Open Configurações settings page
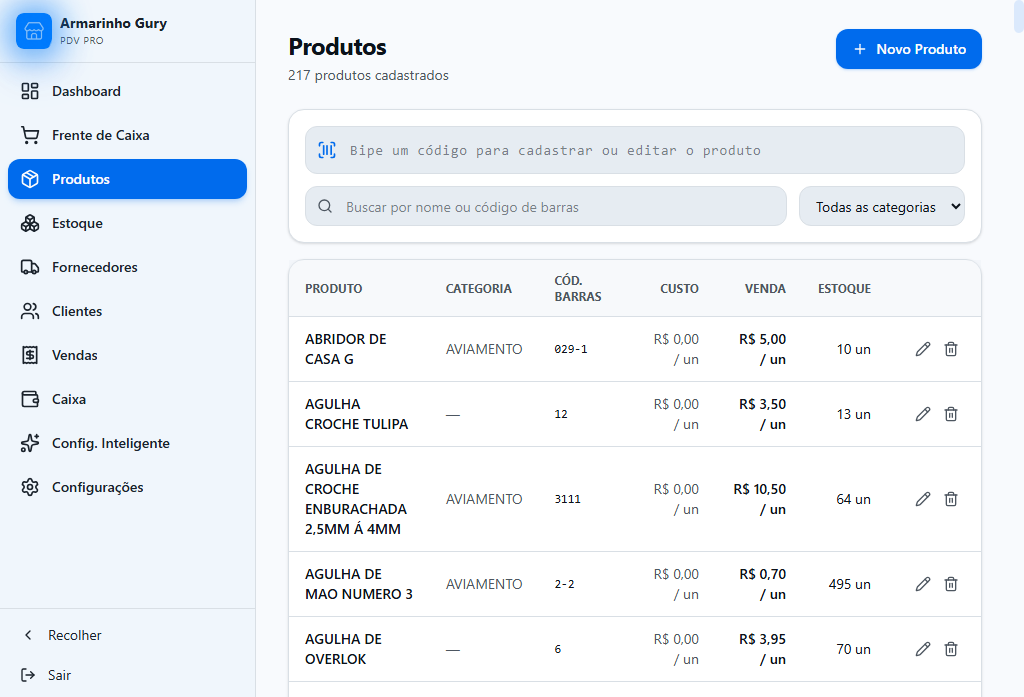The height and width of the screenshot is (697, 1024). (127, 487)
